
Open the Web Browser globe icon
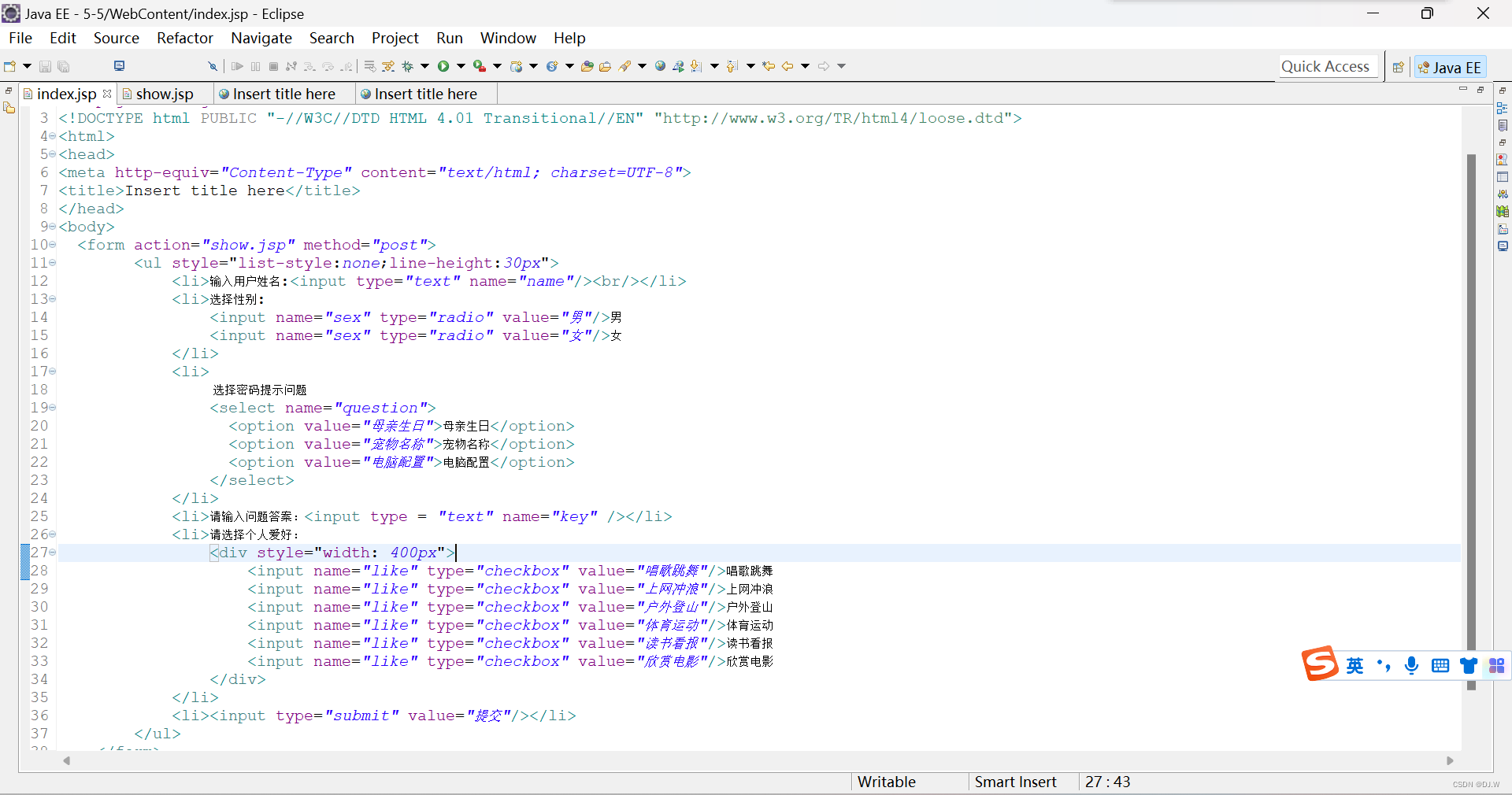click(660, 66)
